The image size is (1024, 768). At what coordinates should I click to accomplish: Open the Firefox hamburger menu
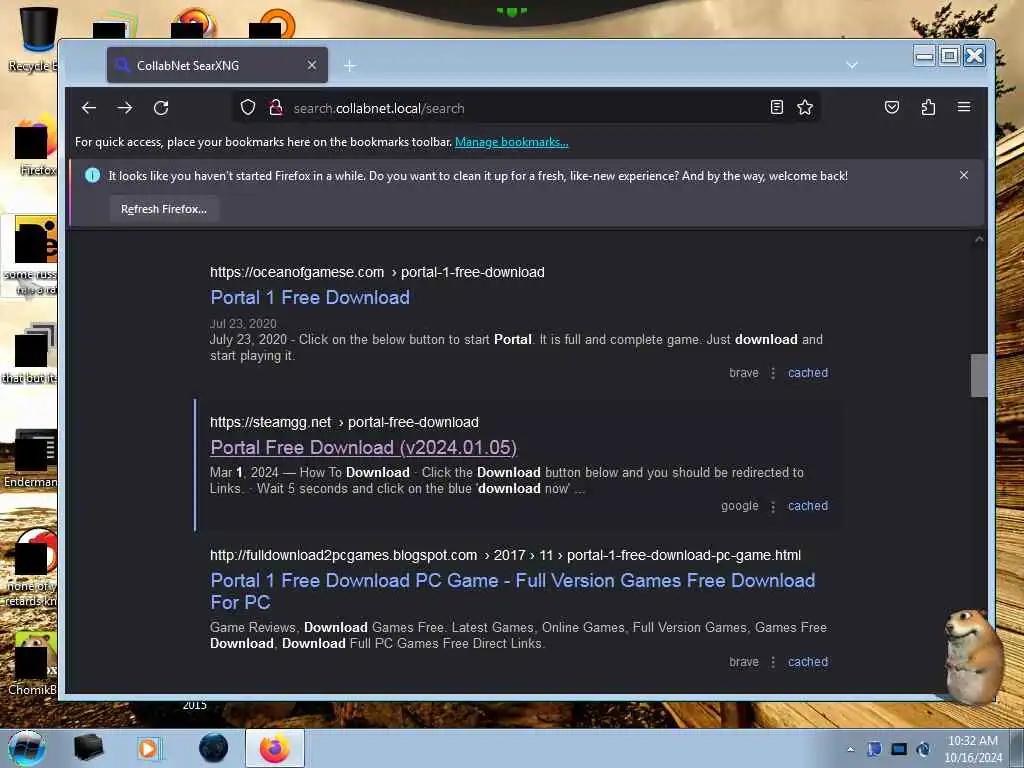964,107
